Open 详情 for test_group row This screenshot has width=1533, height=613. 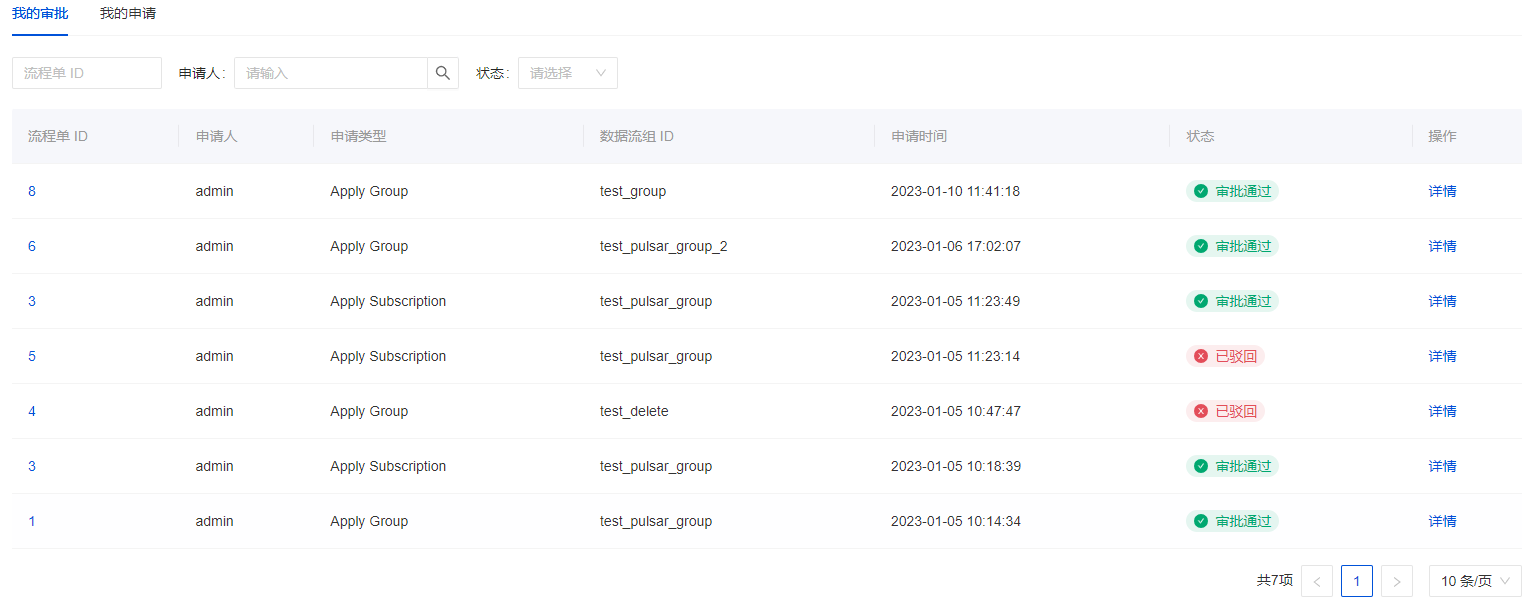[x=1442, y=191]
